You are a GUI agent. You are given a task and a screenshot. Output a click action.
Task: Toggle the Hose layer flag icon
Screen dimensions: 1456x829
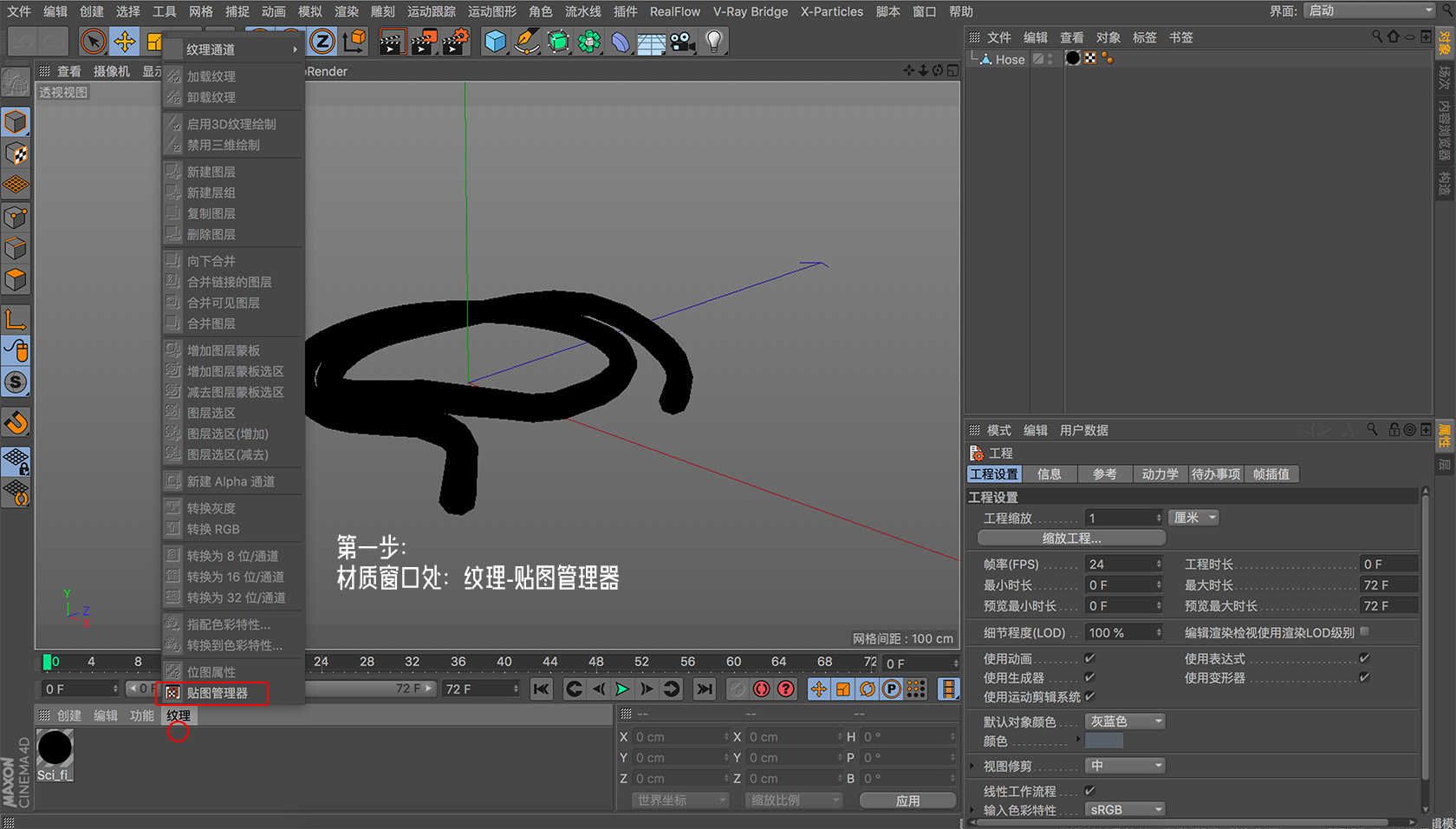pos(1038,59)
